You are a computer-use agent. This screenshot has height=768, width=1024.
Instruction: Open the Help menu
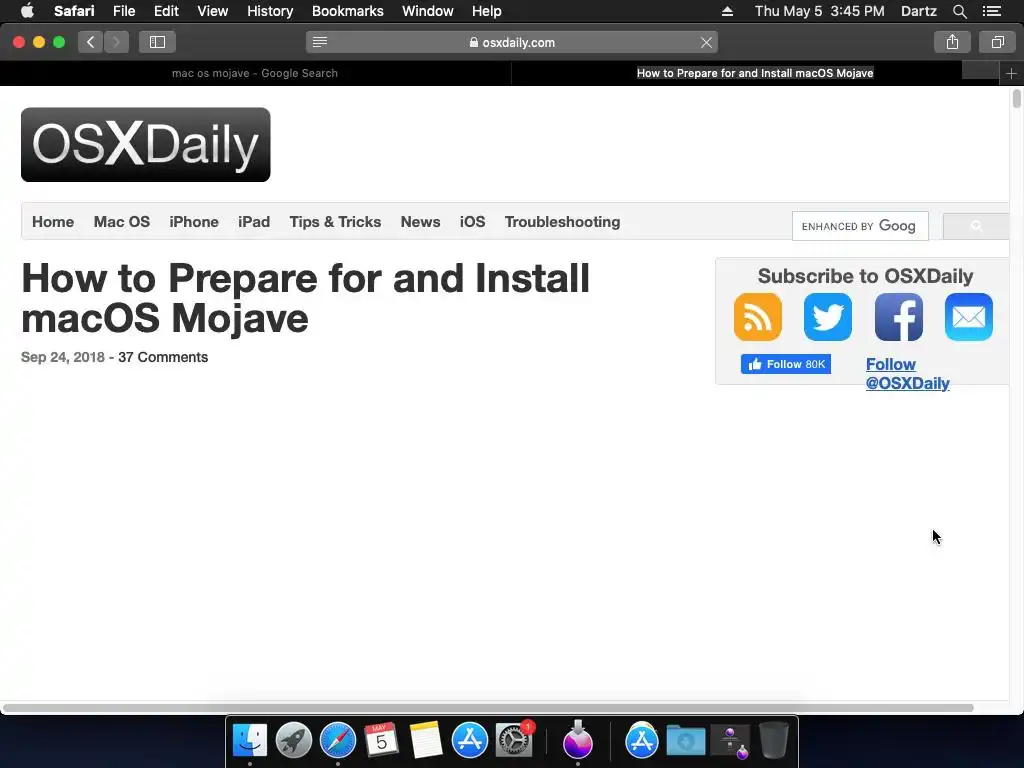487,11
